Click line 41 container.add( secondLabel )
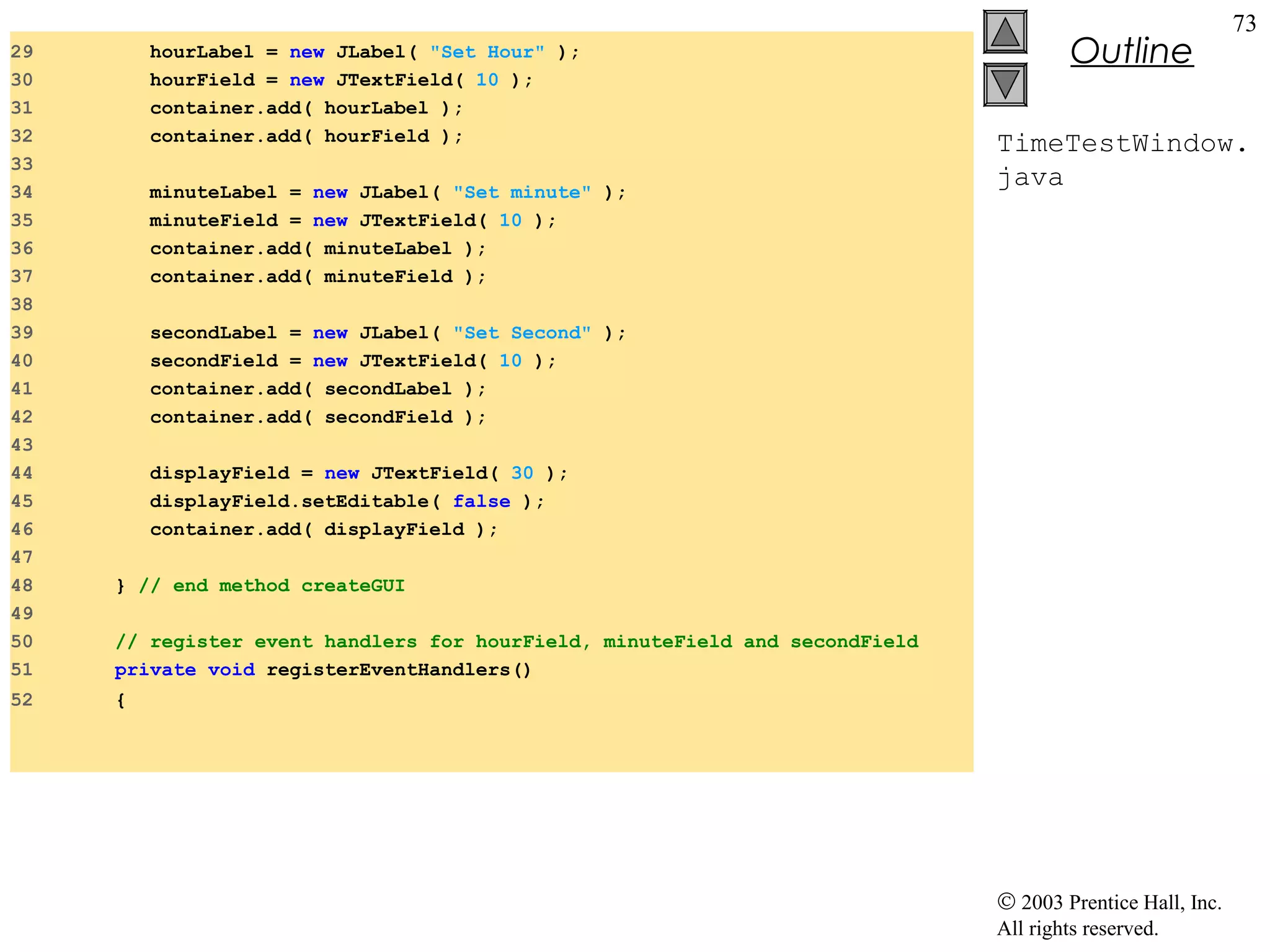This screenshot has height=952, width=1270. click(318, 389)
